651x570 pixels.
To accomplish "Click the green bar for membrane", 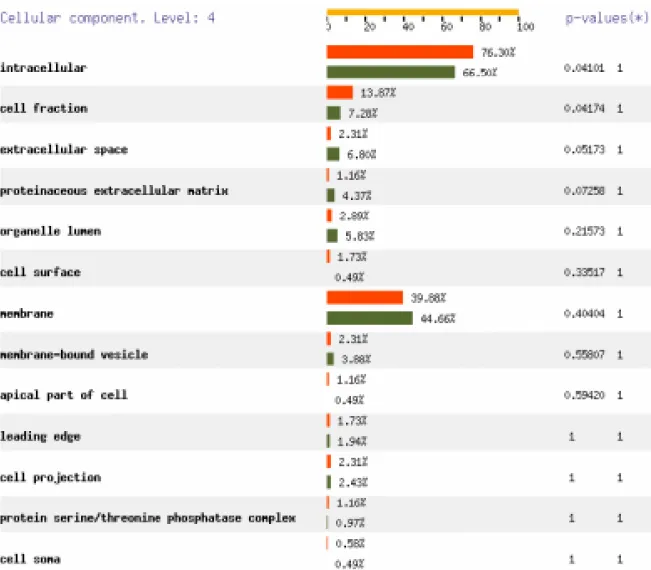I will point(370,318).
